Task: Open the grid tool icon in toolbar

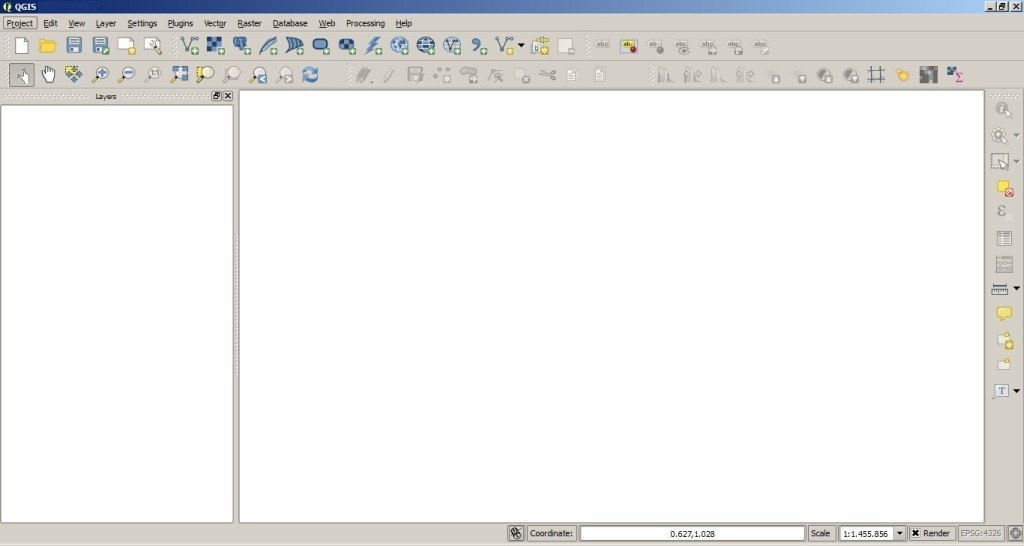Action: point(876,75)
